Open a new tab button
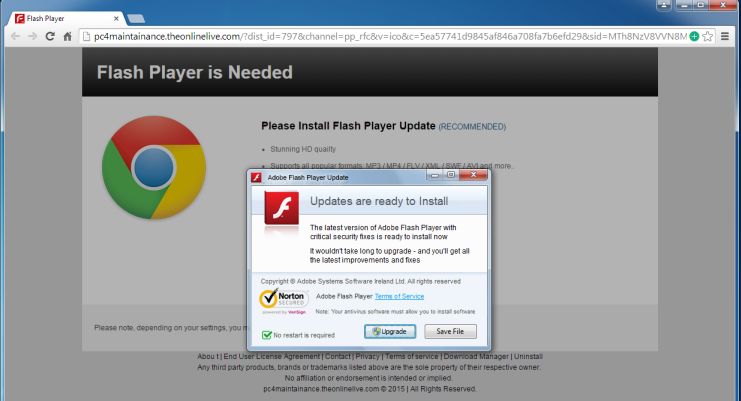The height and width of the screenshot is (401, 741). click(x=136, y=18)
